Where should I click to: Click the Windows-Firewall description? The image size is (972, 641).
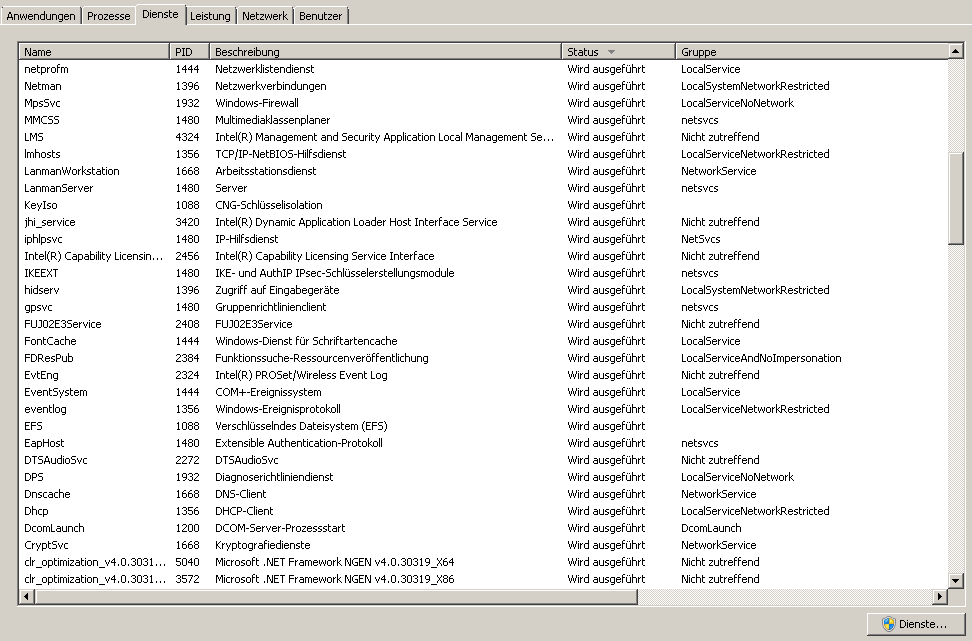pyautogui.click(x=257, y=103)
